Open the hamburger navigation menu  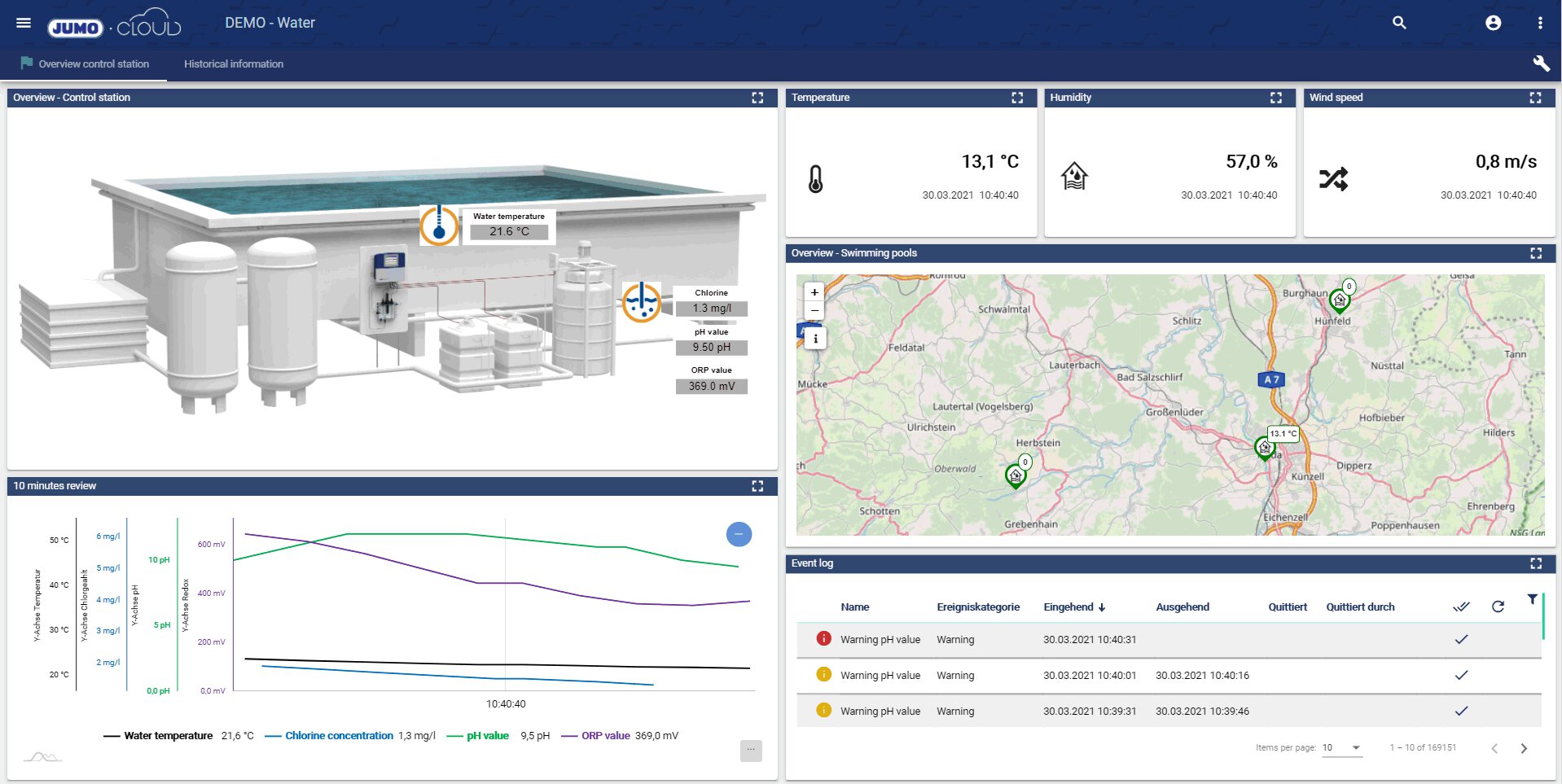pos(24,23)
